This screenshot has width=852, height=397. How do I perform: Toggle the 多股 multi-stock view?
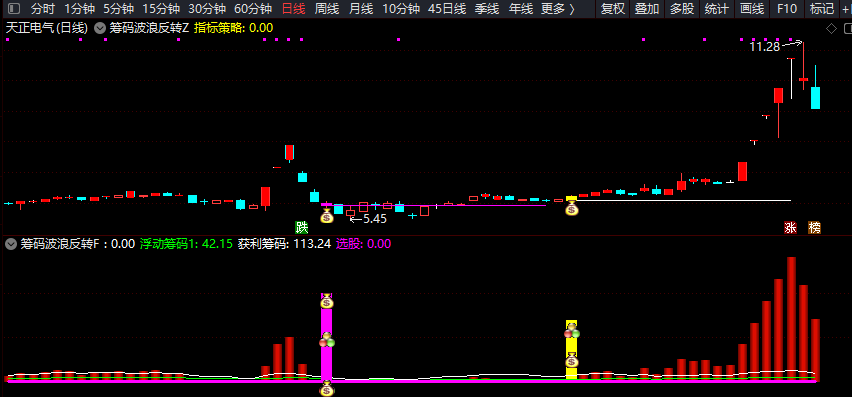pos(682,9)
